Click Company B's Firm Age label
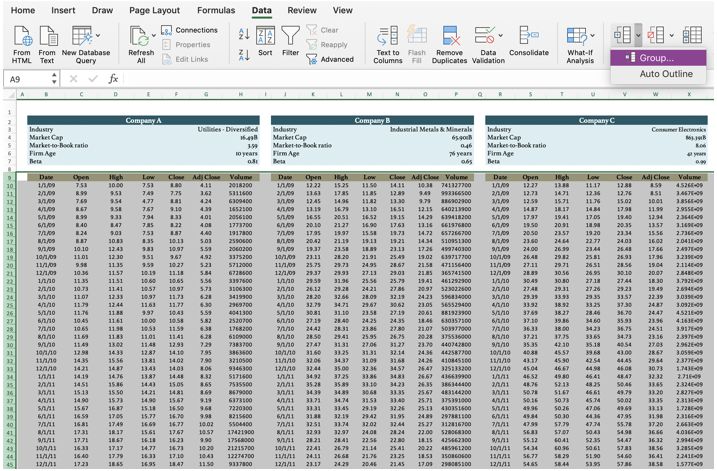Viewport: 717px width, 471px height. [286, 153]
